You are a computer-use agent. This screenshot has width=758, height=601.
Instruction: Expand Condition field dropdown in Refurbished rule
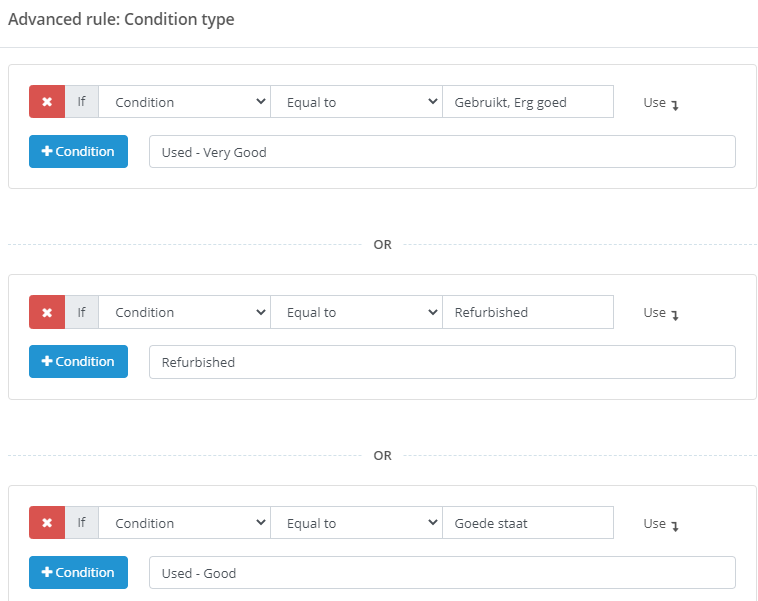pos(185,312)
